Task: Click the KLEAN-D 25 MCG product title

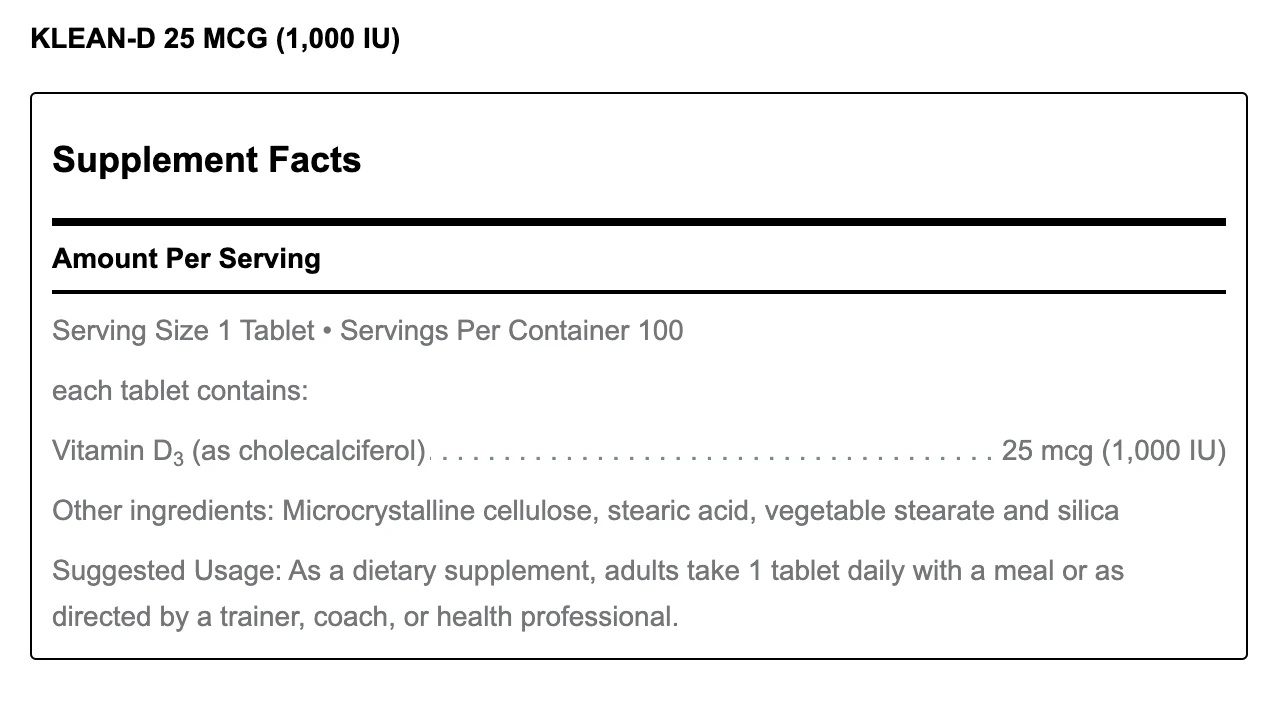Action: pos(215,40)
